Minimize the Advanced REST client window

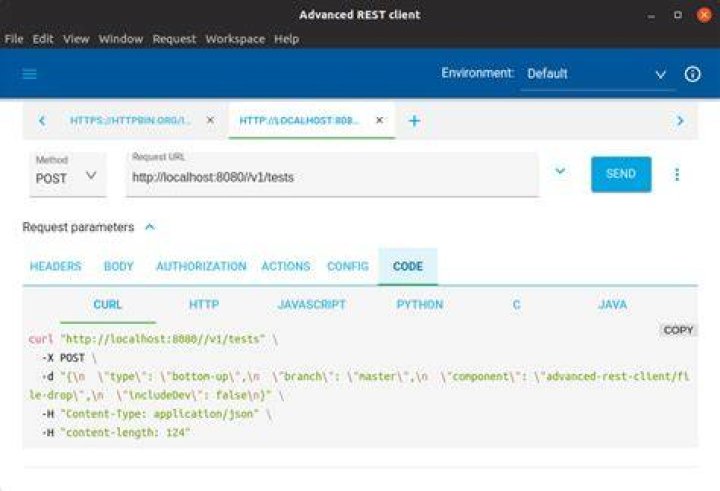pos(651,15)
